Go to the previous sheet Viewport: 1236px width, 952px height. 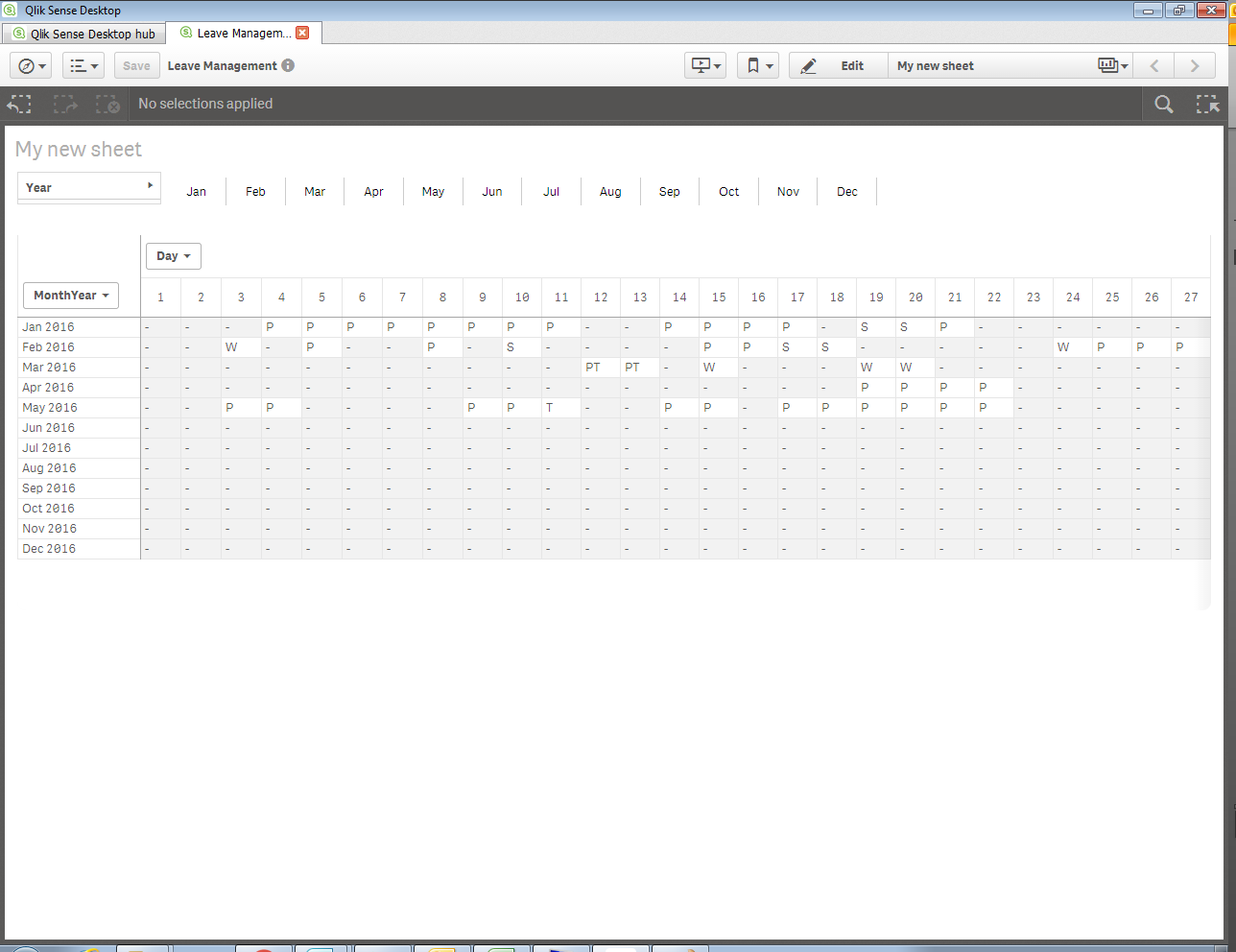coord(1154,65)
